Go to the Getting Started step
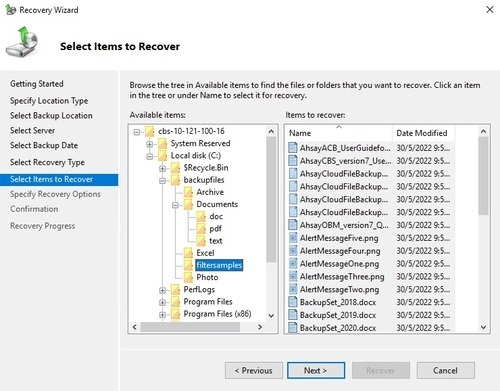Viewport: 500px width, 391px height. pyautogui.click(x=37, y=84)
